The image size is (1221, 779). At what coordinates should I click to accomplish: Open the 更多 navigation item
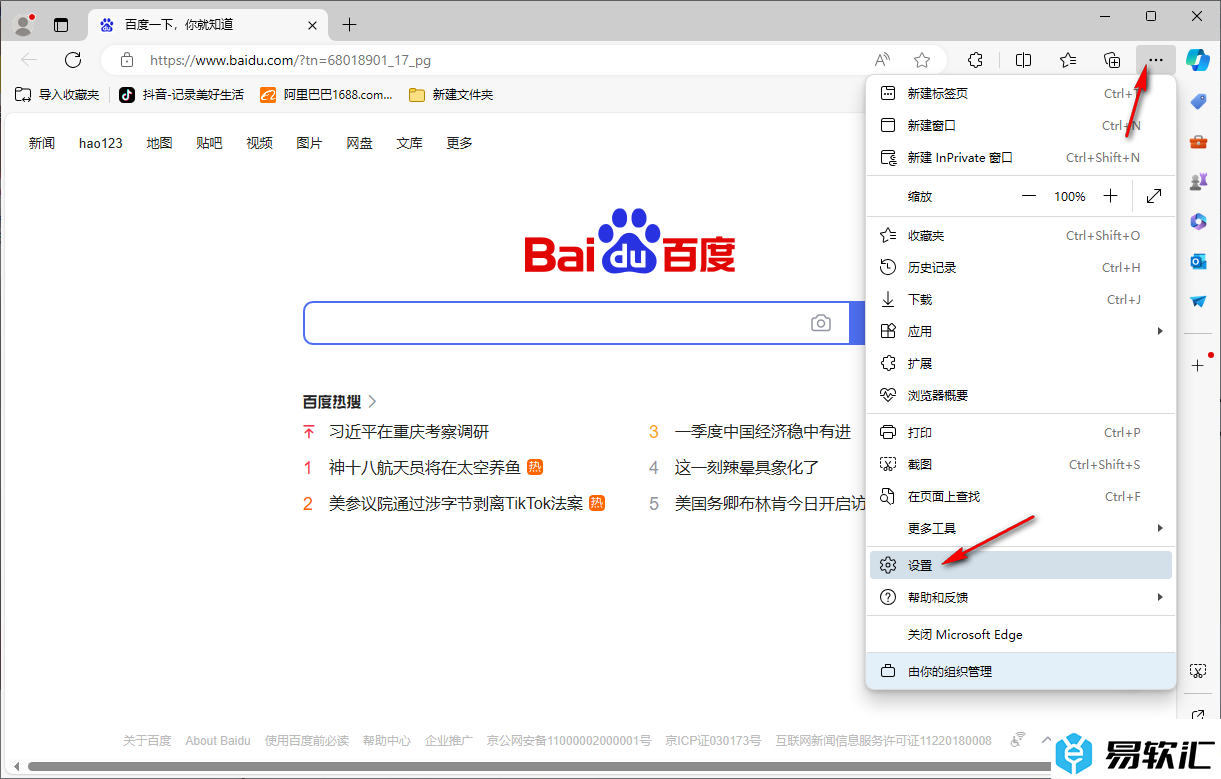pyautogui.click(x=459, y=143)
